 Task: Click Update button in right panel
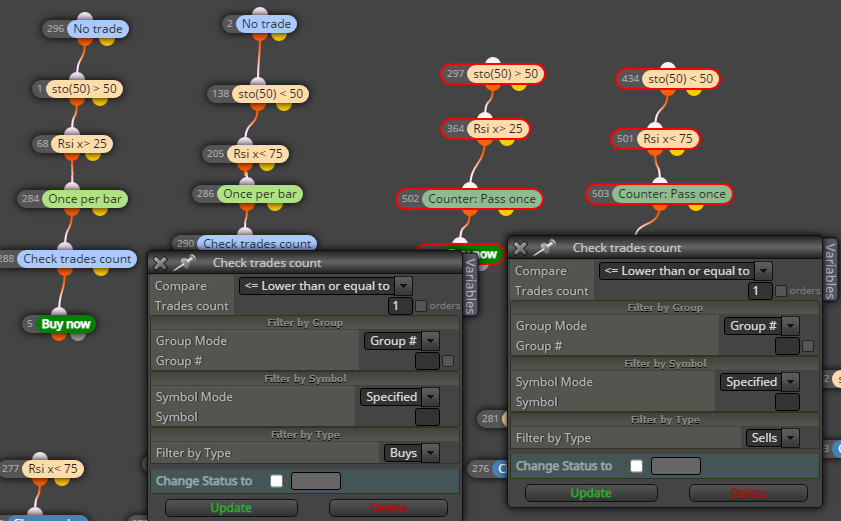(591, 493)
